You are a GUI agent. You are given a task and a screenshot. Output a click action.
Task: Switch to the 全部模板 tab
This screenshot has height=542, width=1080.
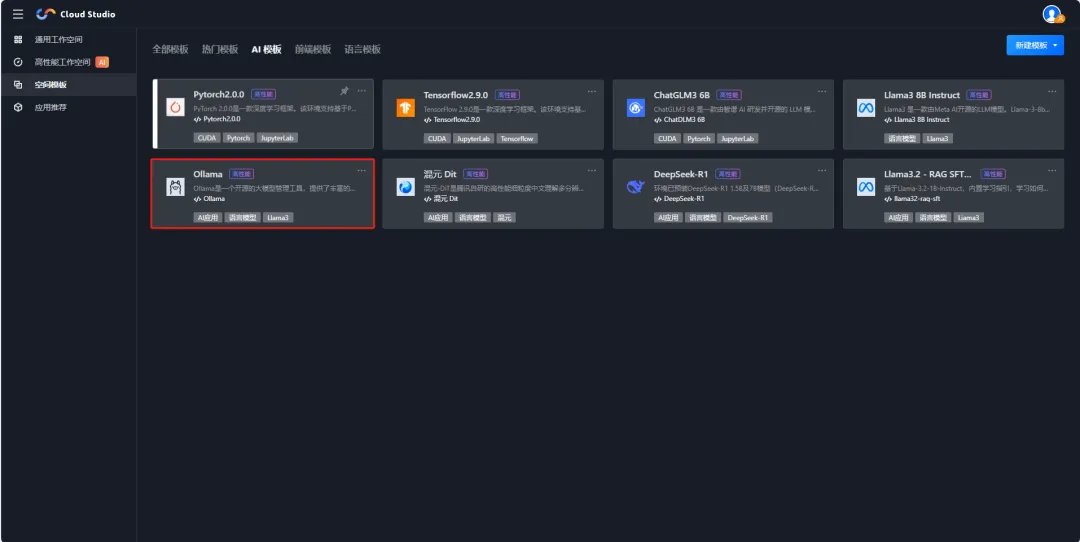click(170, 50)
